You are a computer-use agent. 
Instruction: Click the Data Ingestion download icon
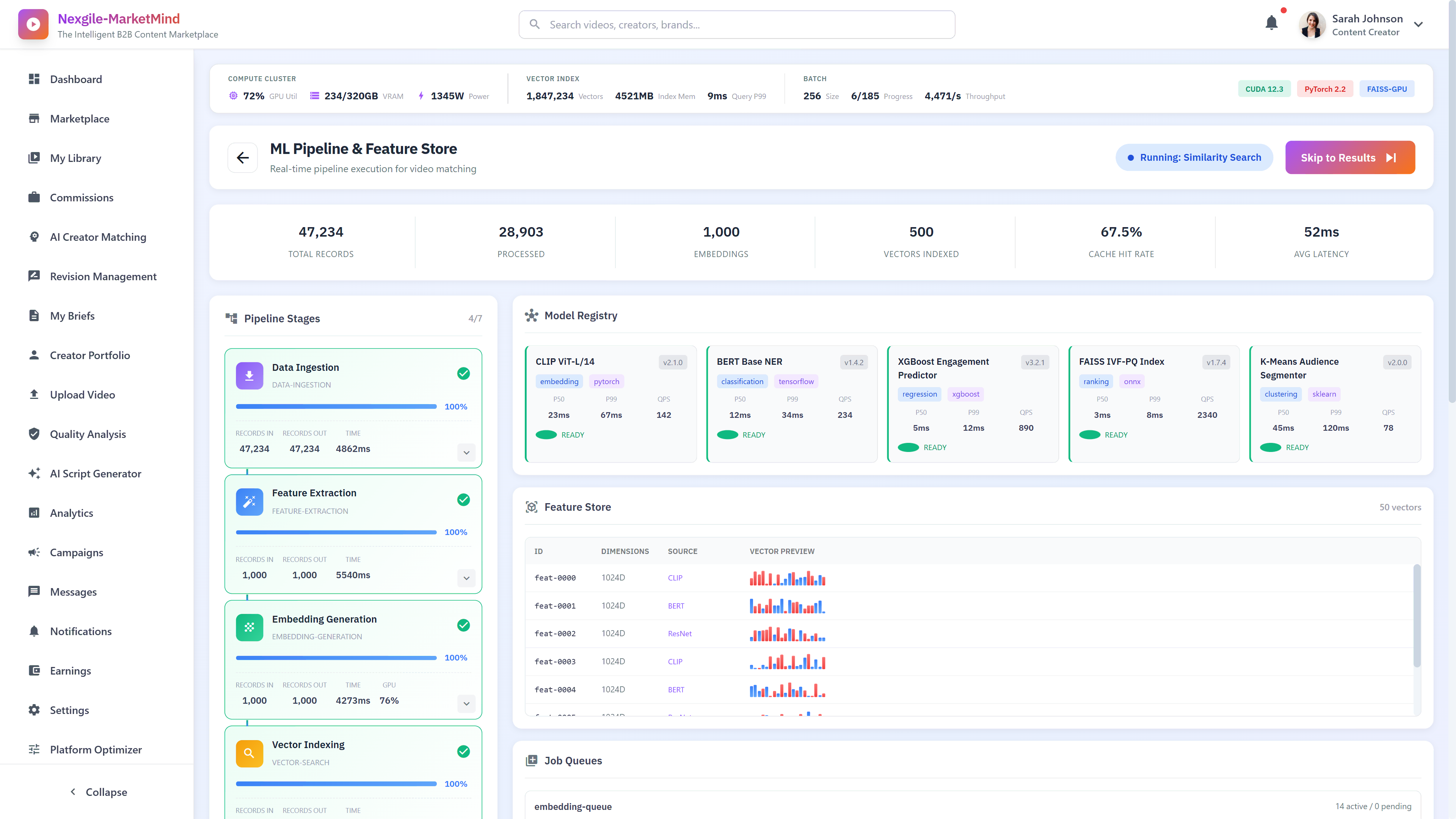(249, 375)
